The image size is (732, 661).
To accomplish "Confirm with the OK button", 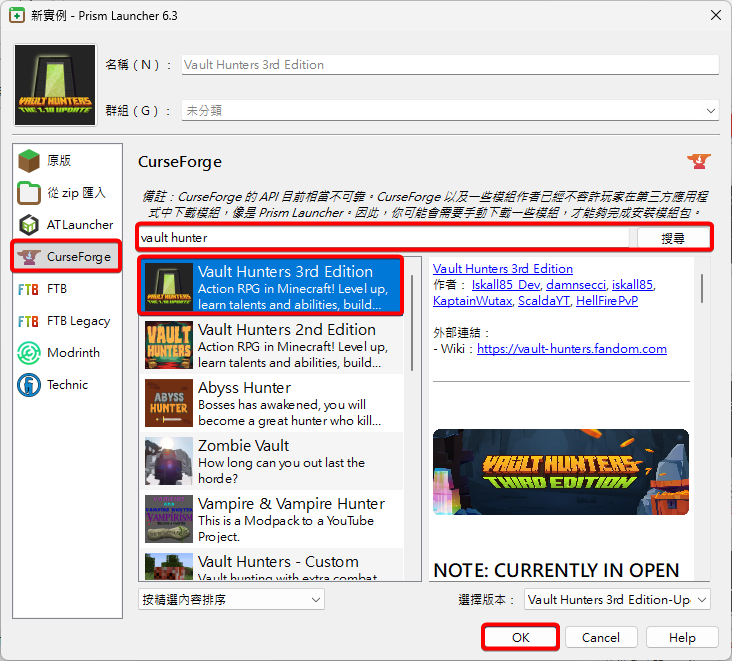I will point(520,637).
